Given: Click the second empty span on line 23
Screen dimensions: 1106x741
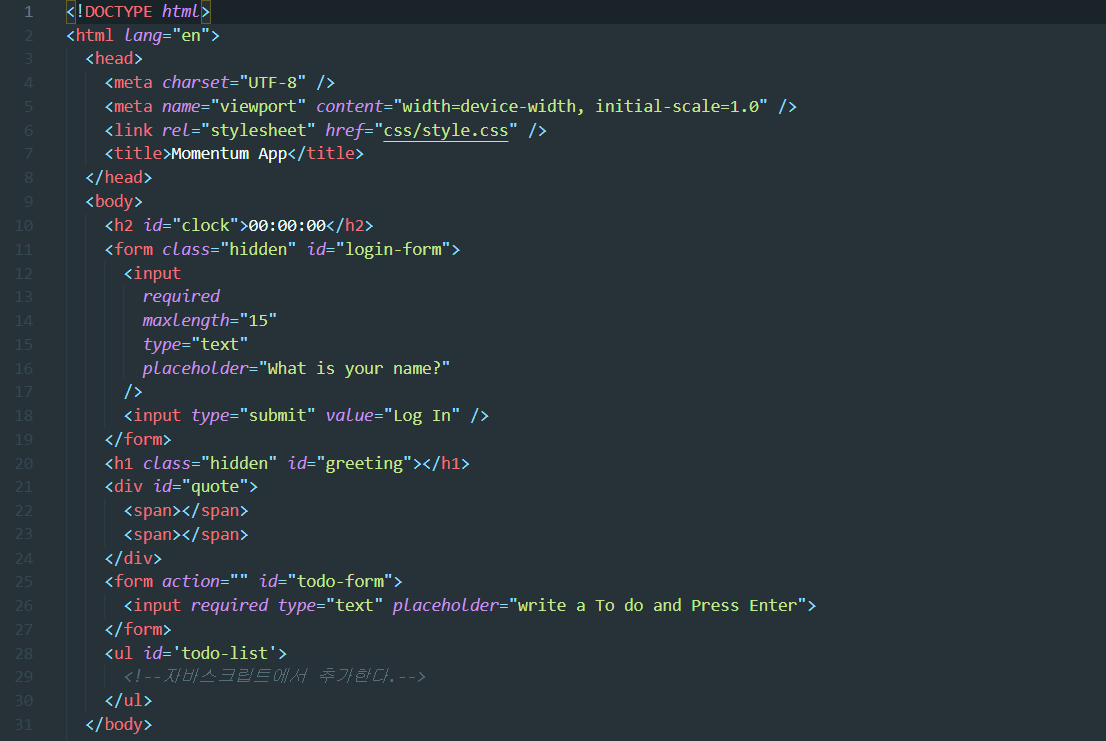Looking at the screenshot, I should 186,534.
